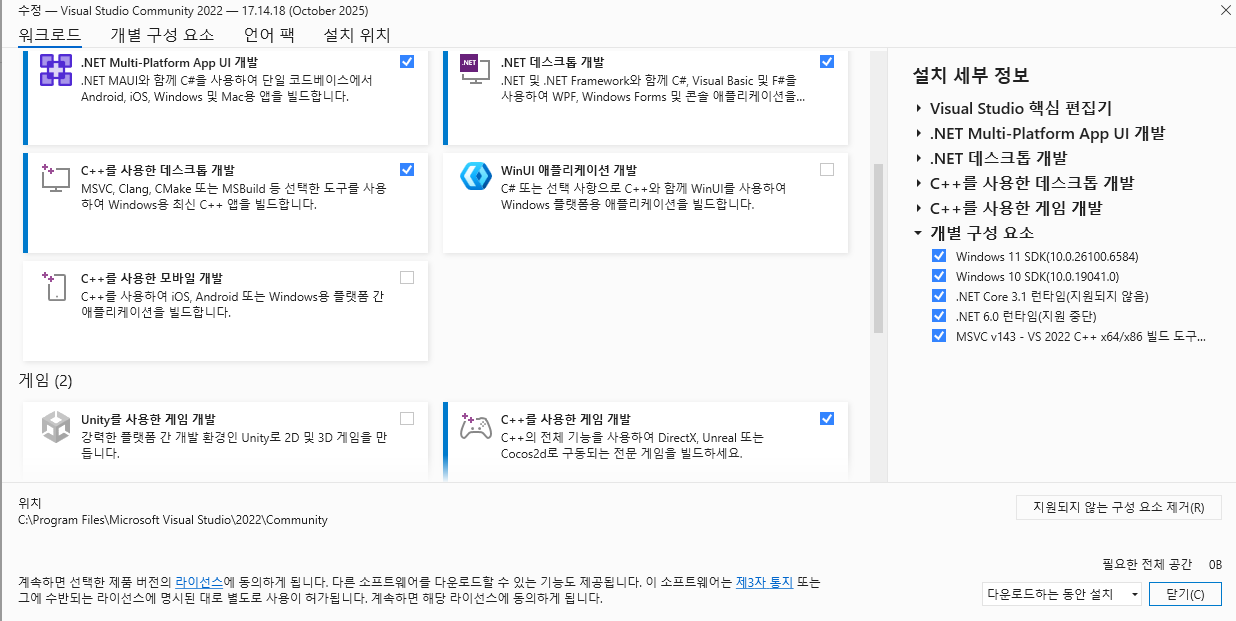
Task: Uncheck .NET 데스크톱 개발 workload checkbox
Action: pos(827,61)
